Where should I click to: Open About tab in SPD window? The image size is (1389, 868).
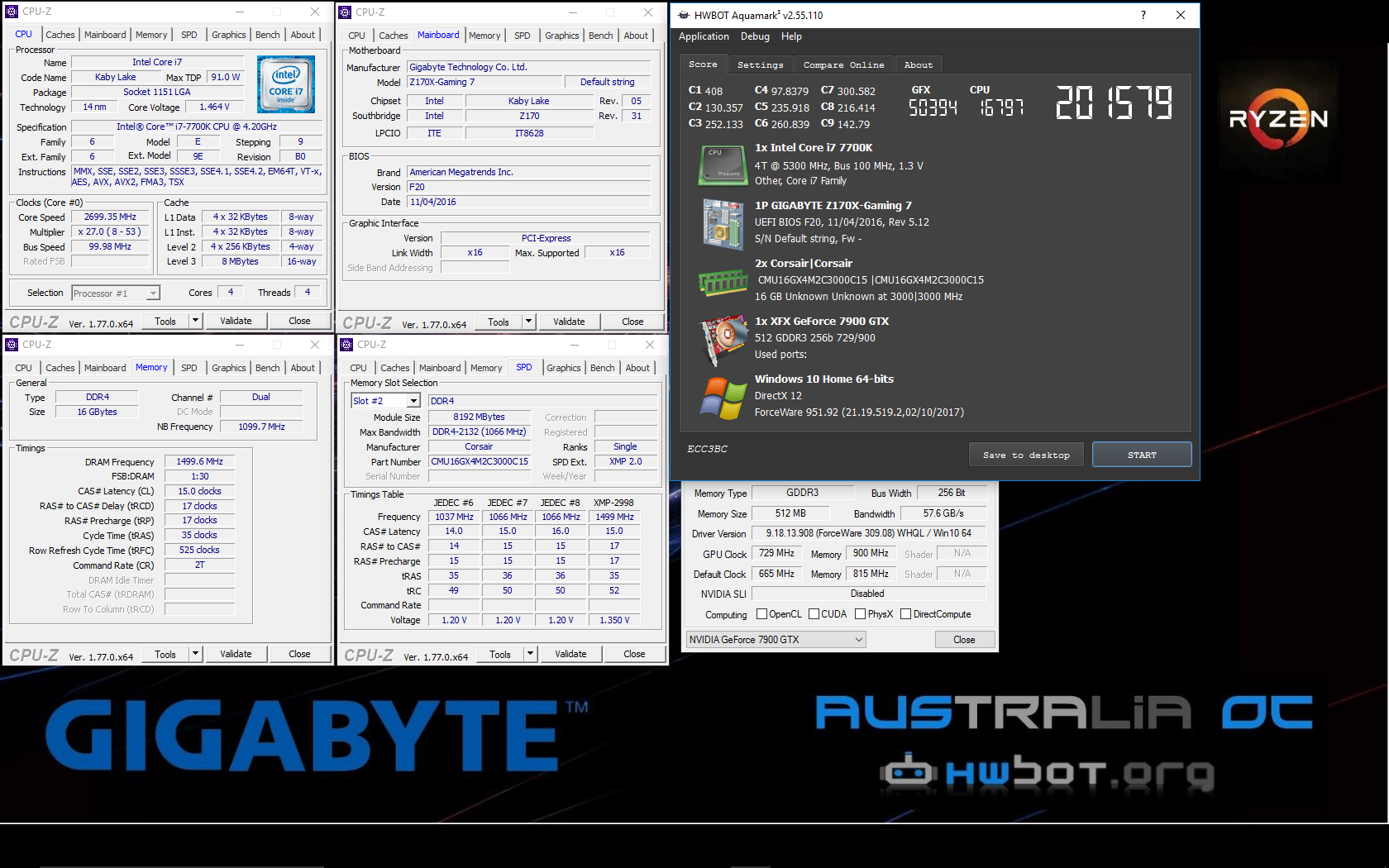[x=637, y=368]
